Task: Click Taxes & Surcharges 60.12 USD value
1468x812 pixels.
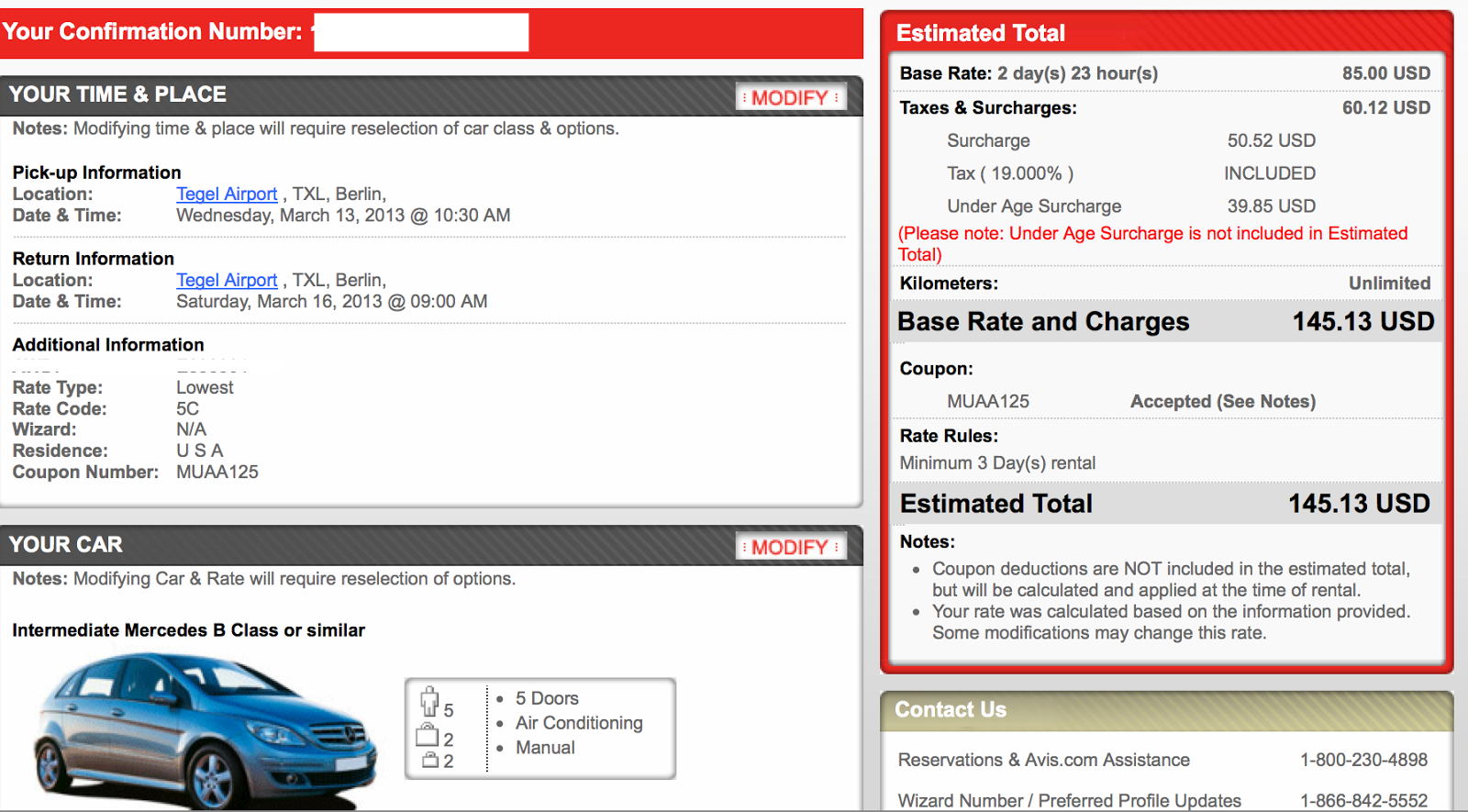Action: click(x=1386, y=107)
